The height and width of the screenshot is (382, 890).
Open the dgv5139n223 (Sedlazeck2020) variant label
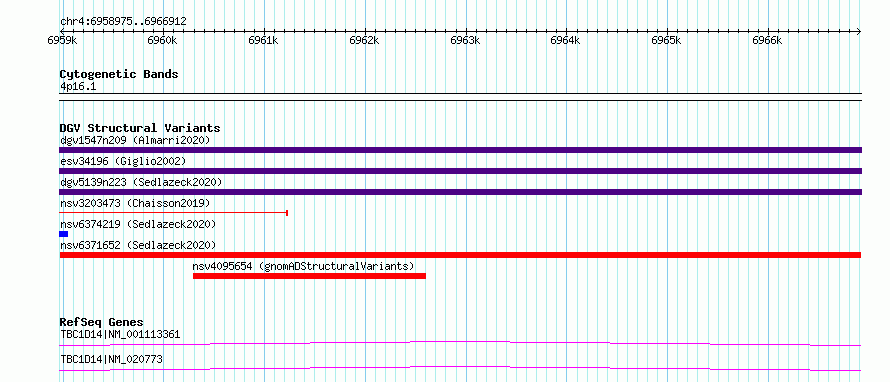coord(141,182)
